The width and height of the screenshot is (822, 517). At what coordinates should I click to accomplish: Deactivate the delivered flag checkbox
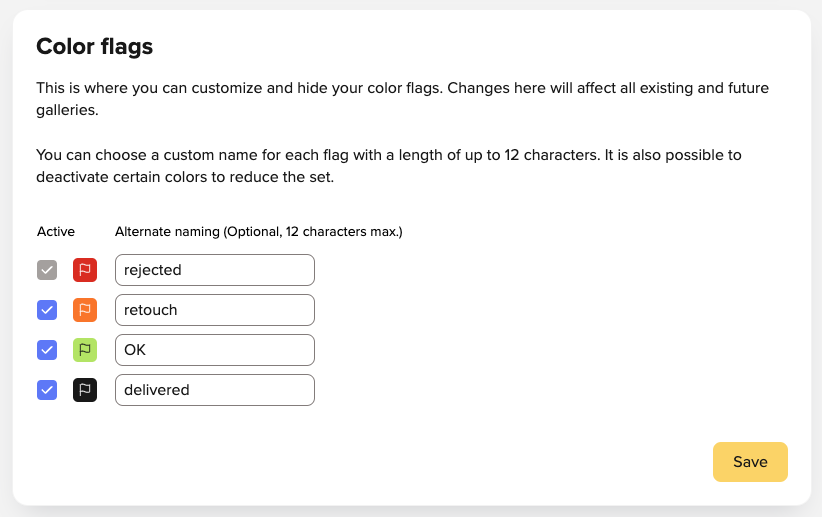point(47,390)
